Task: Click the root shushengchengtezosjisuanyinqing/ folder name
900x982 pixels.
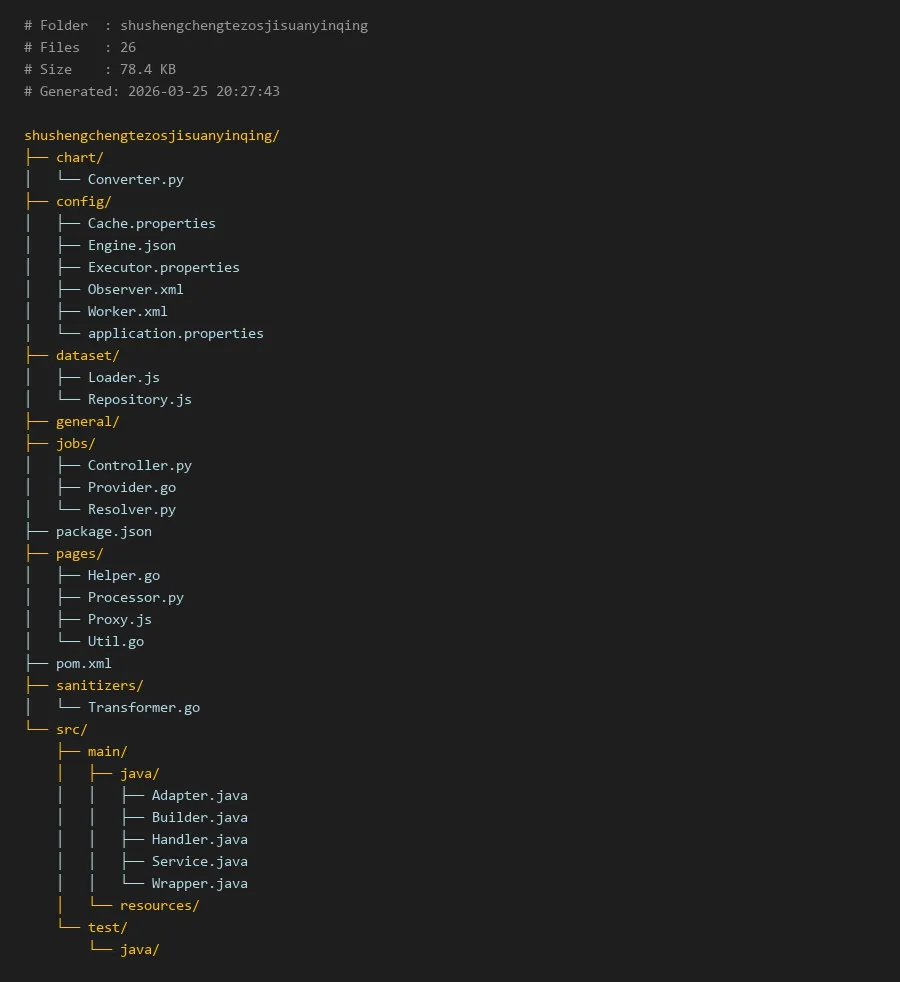Action: point(151,135)
